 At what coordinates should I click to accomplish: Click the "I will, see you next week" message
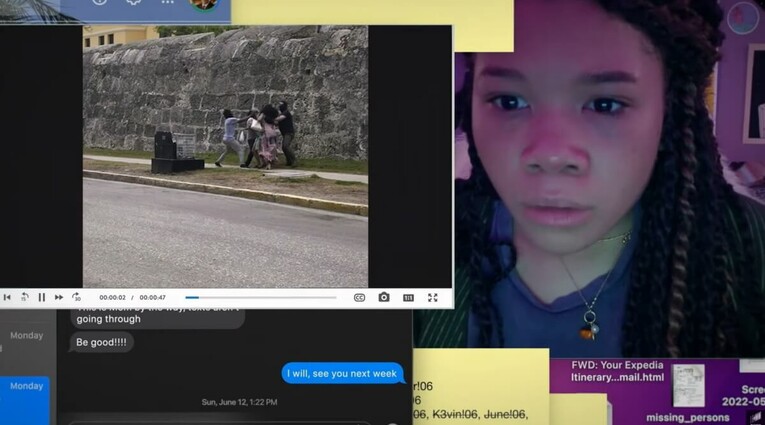coord(342,374)
